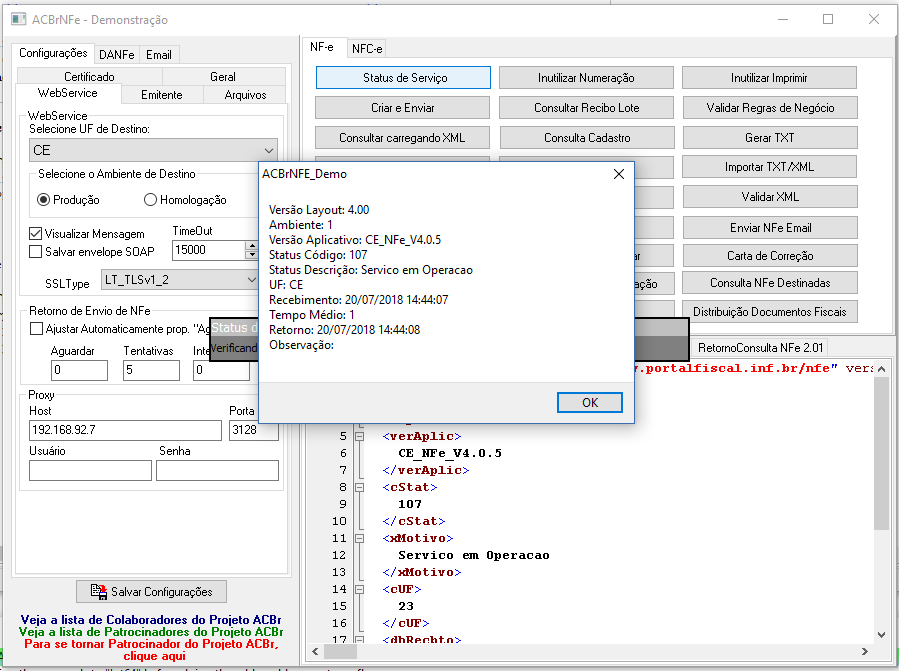
Task: Click the Aguardar input field
Action: tap(79, 370)
